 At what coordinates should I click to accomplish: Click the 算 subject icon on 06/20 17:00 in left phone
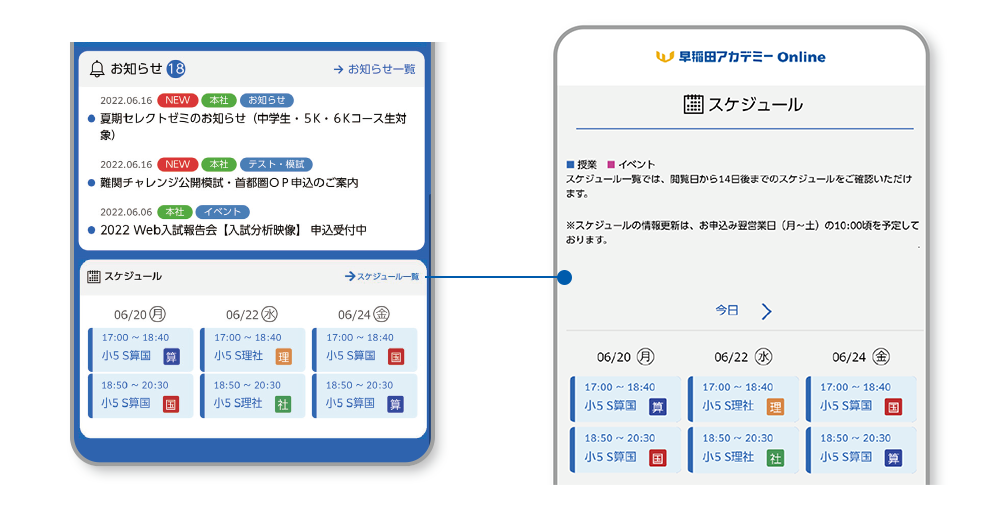click(171, 357)
